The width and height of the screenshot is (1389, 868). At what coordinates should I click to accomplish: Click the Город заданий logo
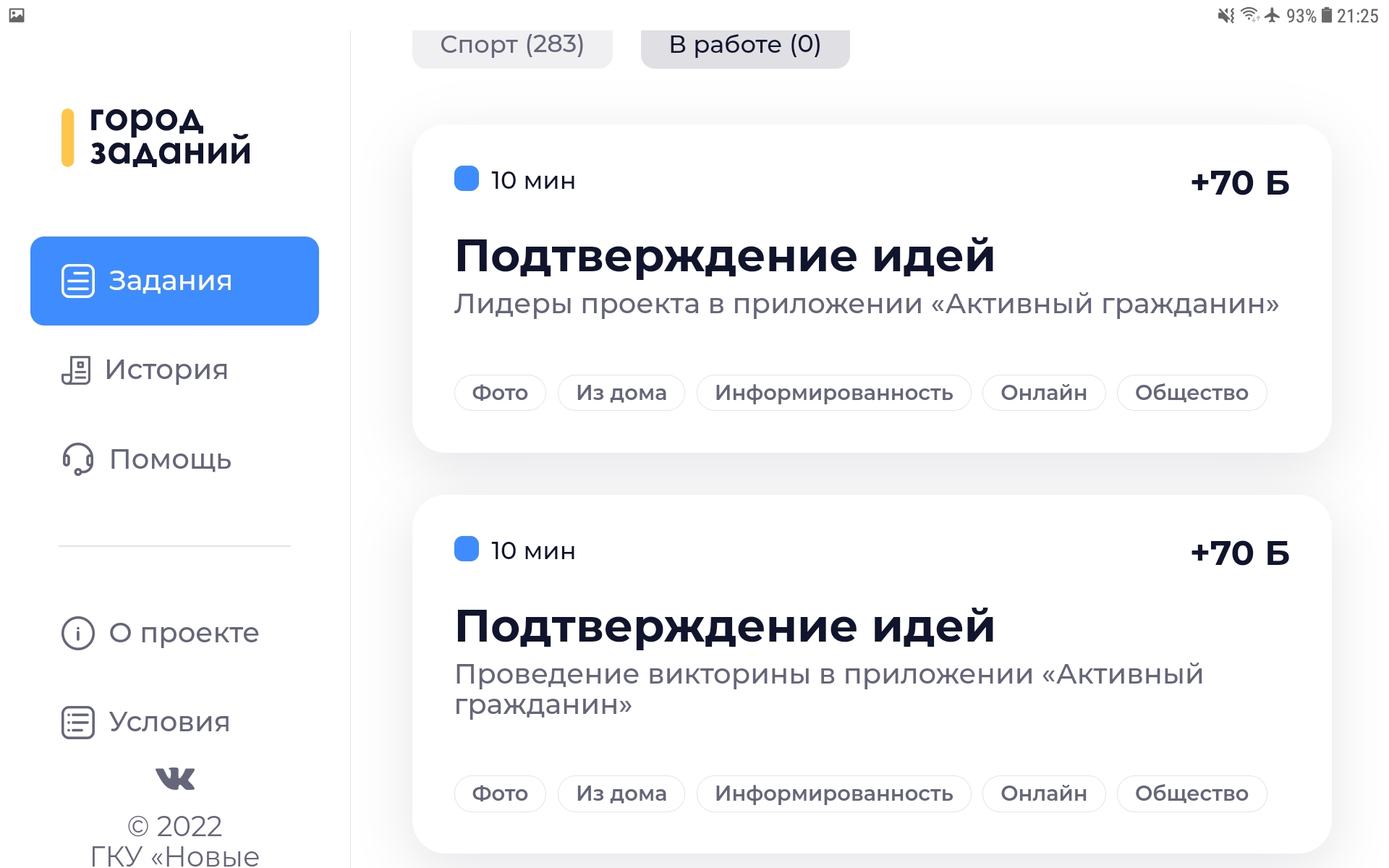tap(156, 137)
